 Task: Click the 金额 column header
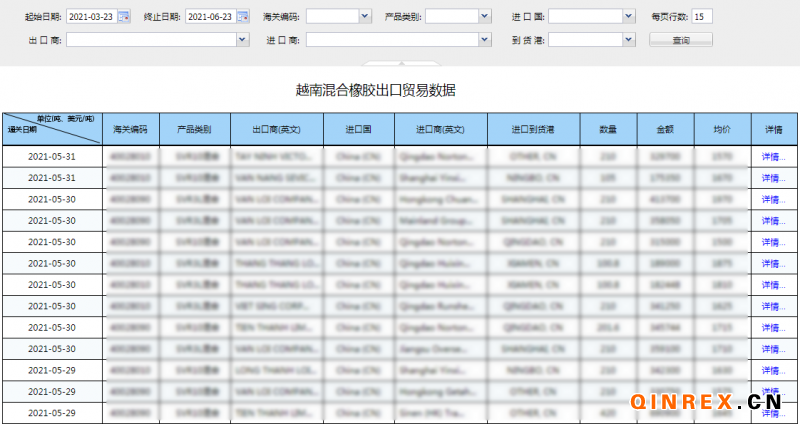click(664, 130)
